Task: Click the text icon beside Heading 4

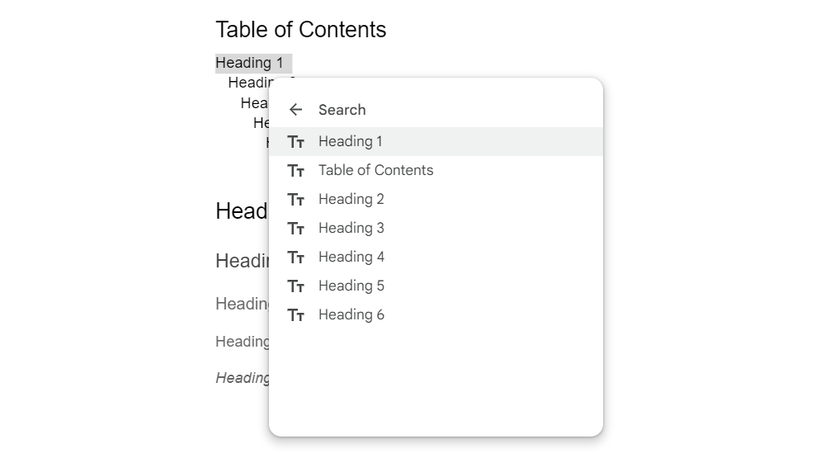Action: 295,258
